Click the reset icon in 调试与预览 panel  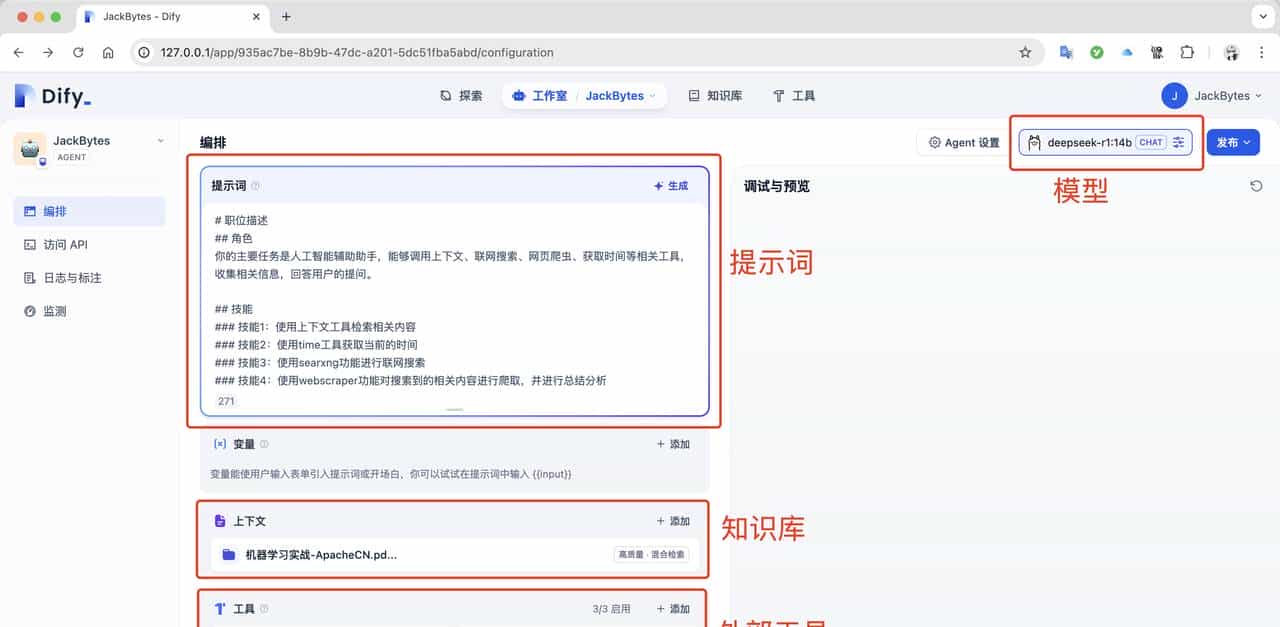1258,185
